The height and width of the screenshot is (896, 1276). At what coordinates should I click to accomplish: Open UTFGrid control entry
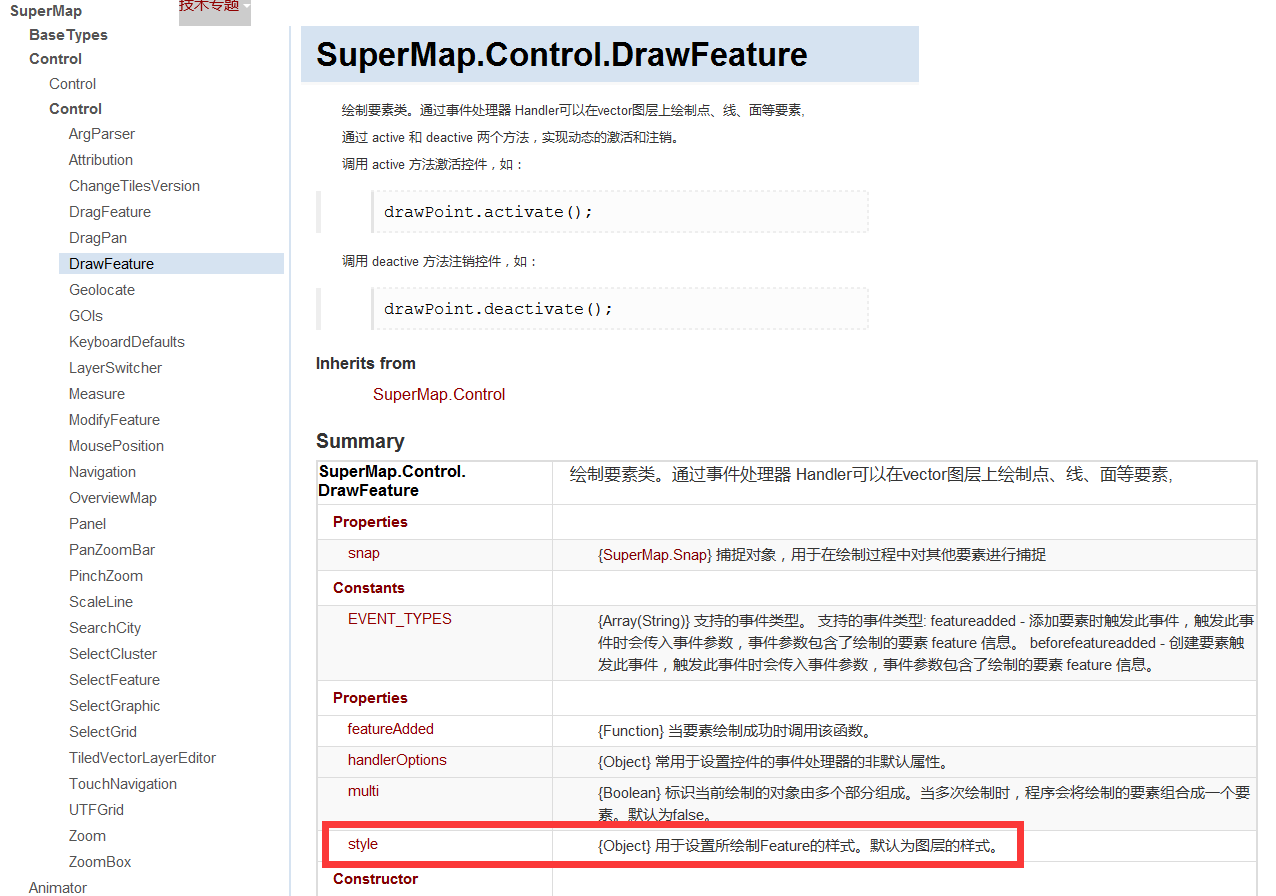point(96,810)
